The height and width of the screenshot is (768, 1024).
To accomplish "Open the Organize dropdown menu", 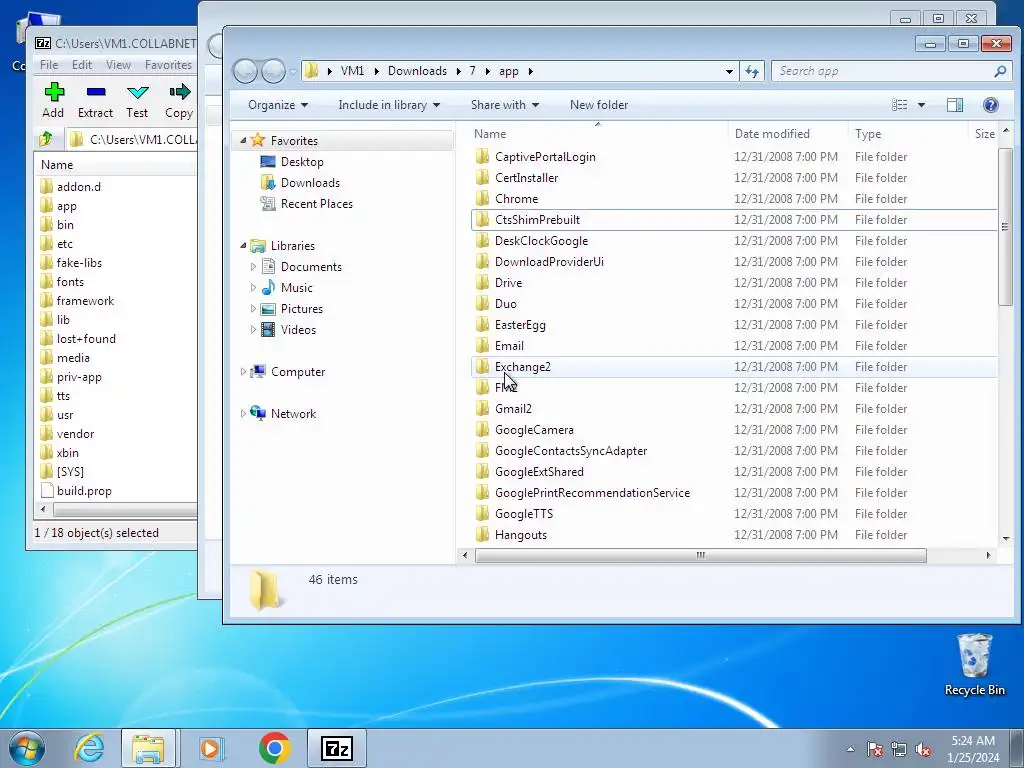I will pos(278,105).
